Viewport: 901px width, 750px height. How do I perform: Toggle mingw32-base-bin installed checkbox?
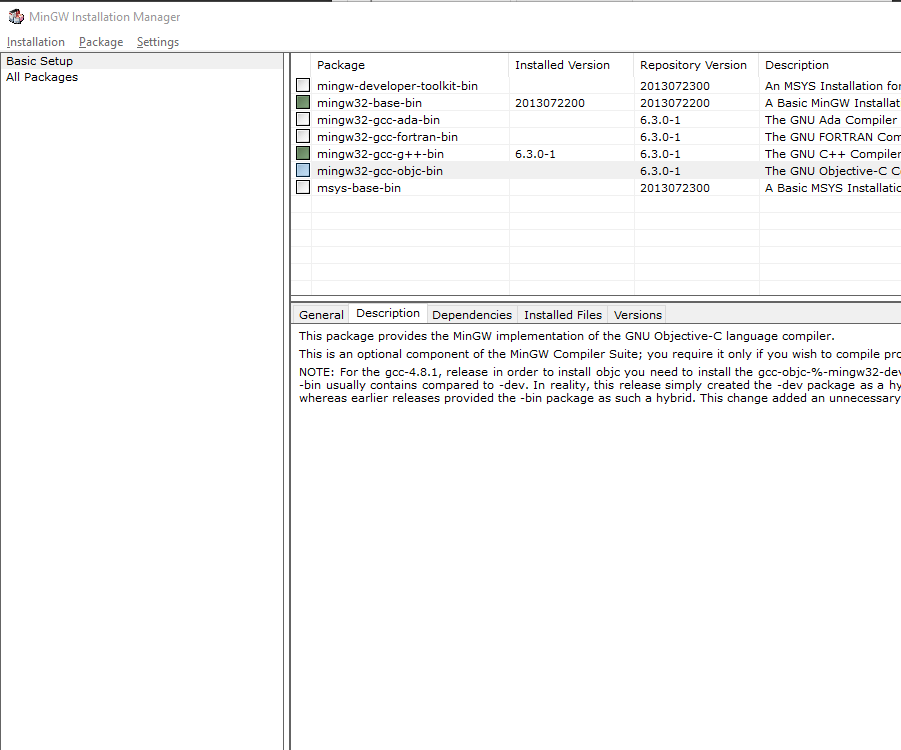point(303,102)
